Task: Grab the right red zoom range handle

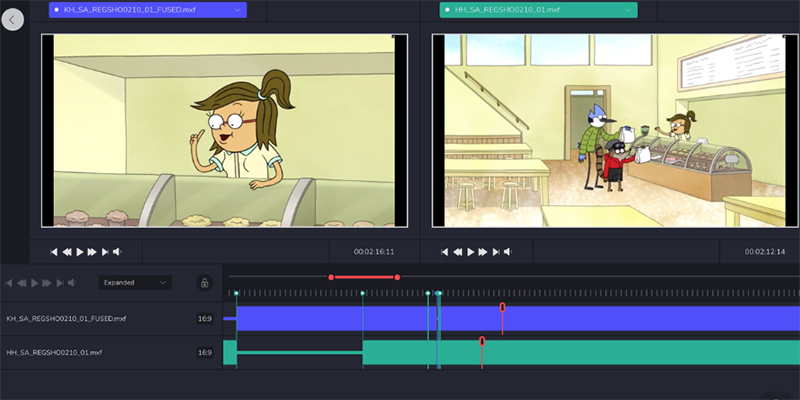Action: point(397,277)
